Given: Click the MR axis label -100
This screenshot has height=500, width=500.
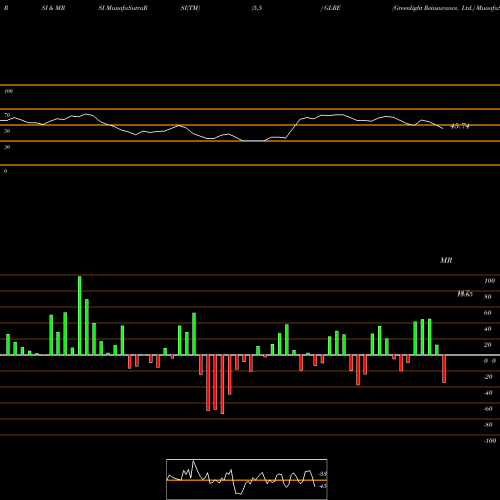Looking at the screenshot, I should click(489, 441).
